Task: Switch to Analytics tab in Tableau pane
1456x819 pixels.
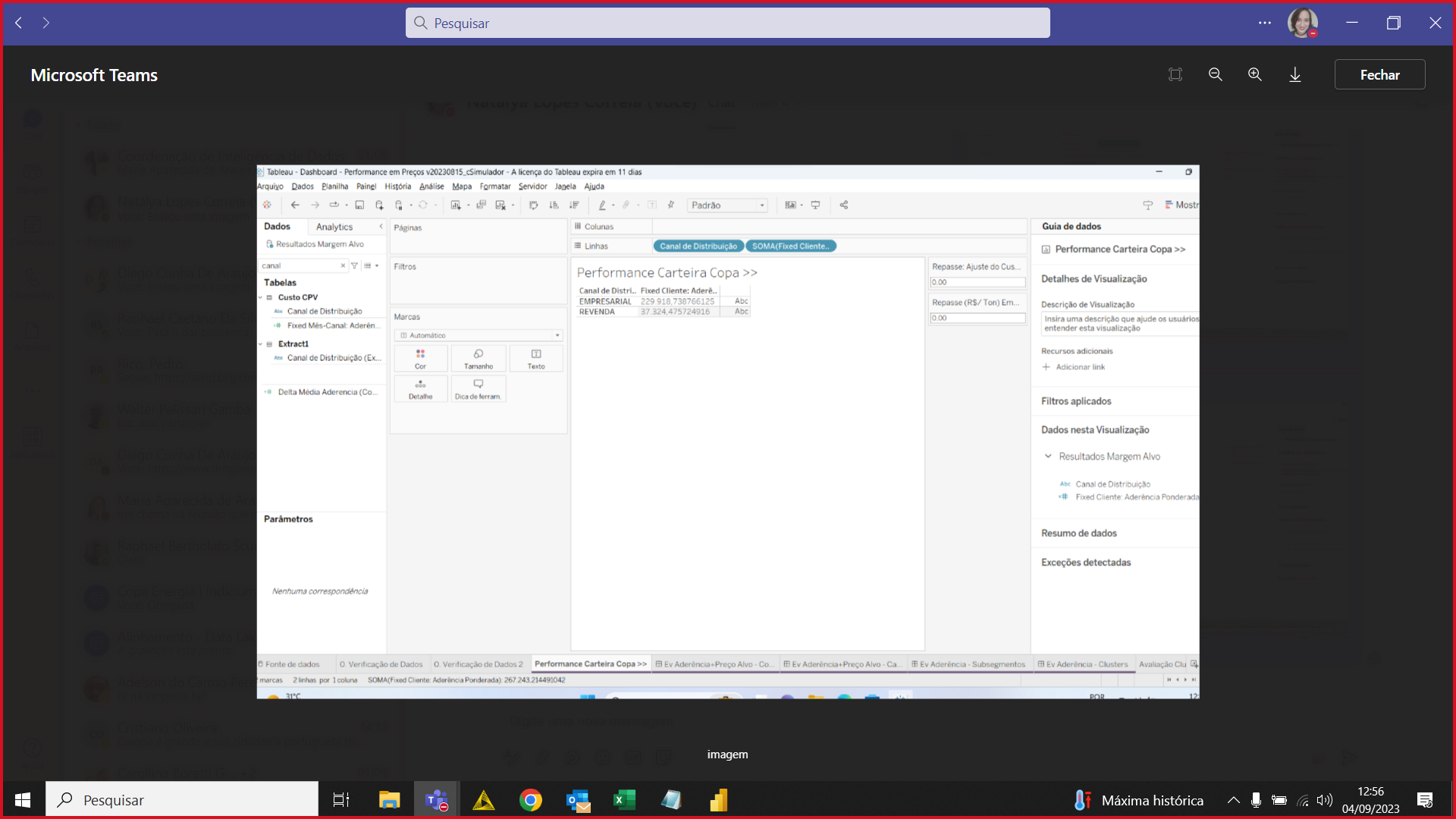Action: tap(334, 227)
